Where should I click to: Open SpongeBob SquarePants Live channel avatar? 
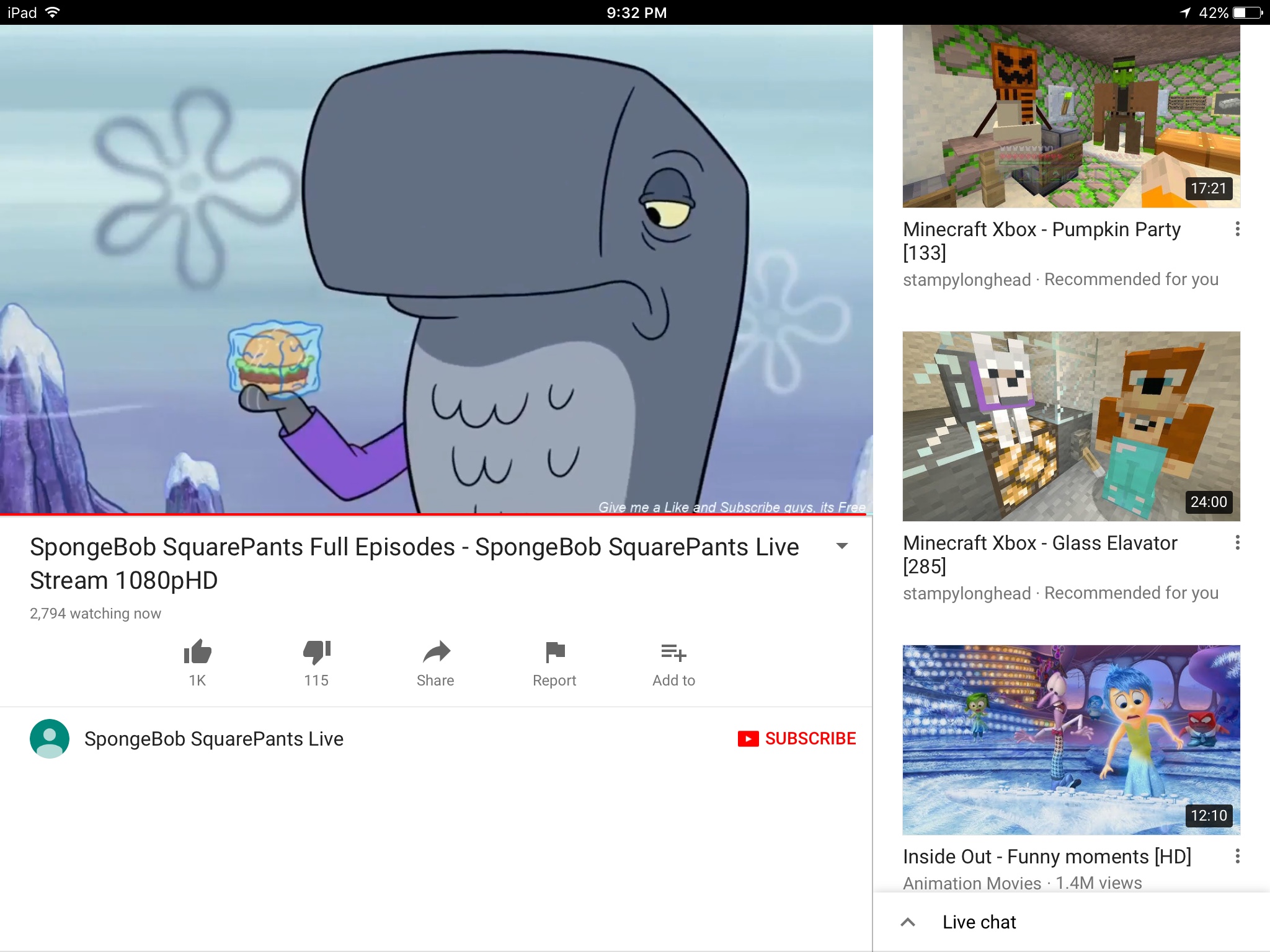[x=50, y=739]
